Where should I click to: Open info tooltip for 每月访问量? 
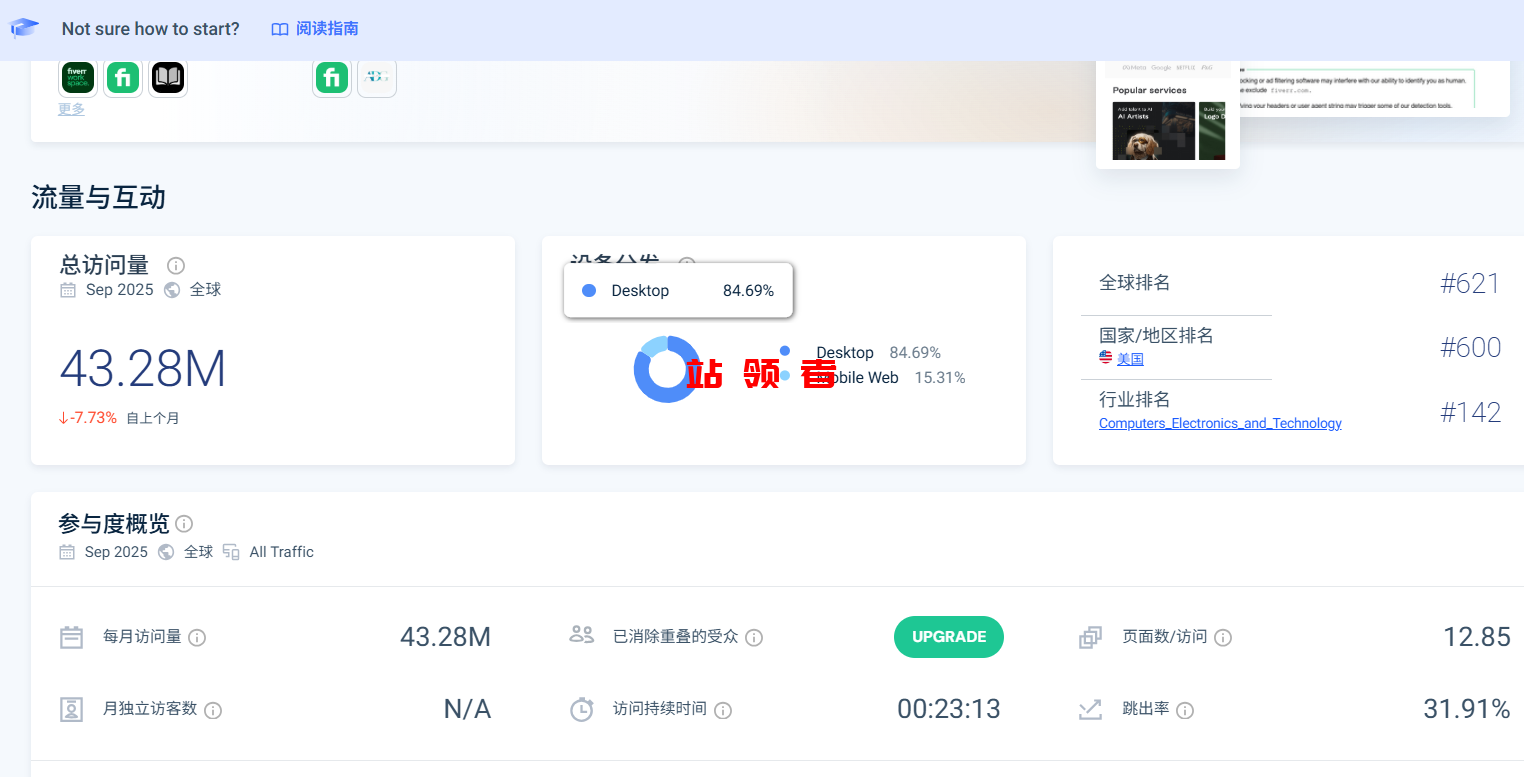(197, 638)
